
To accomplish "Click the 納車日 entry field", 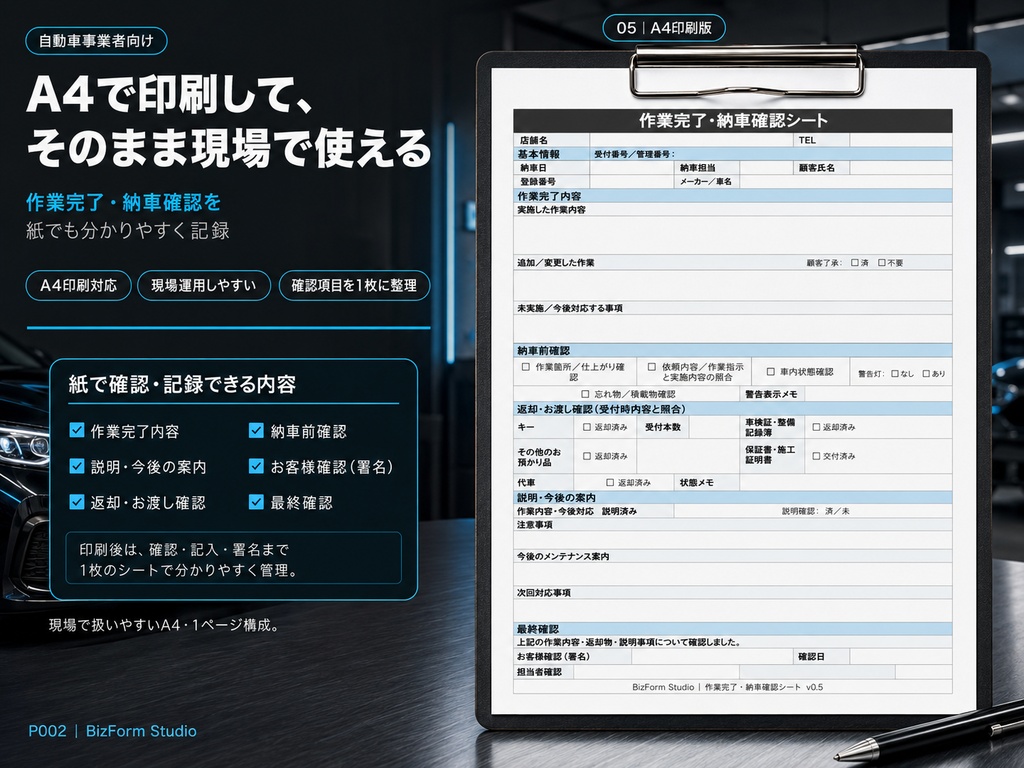I will [x=632, y=168].
